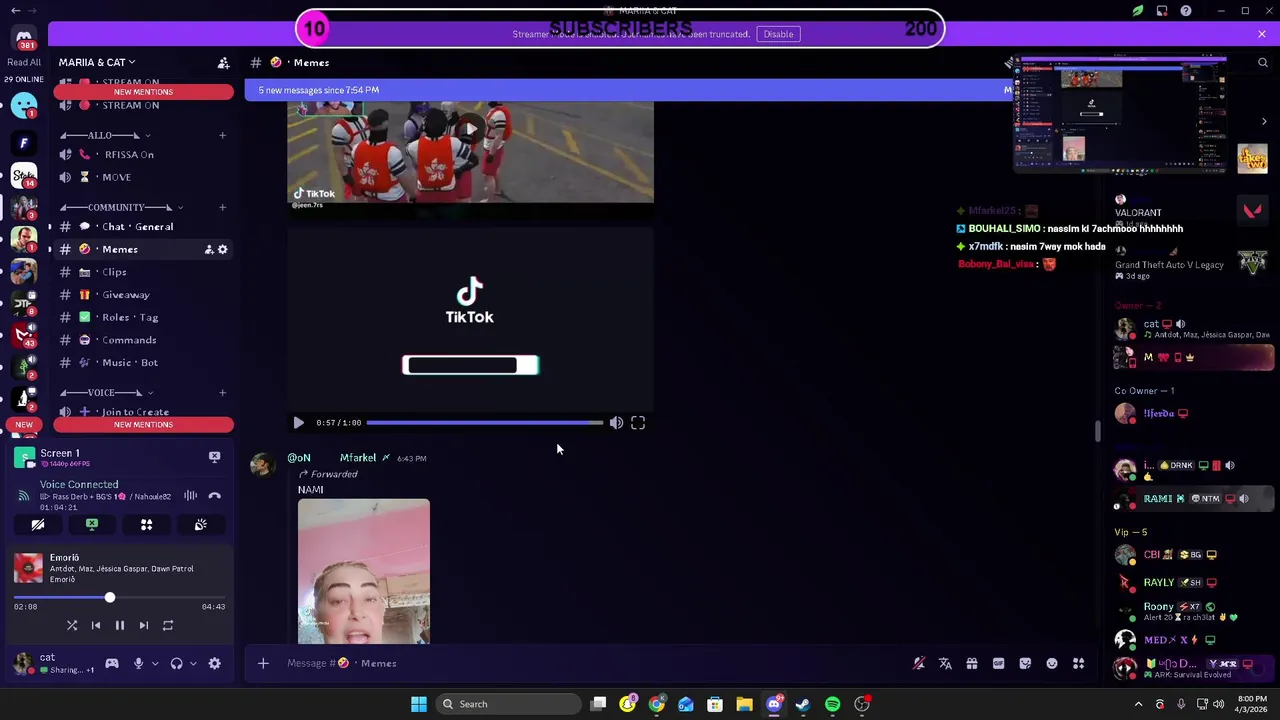Open Chat General channel
The width and height of the screenshot is (1280, 720).
(x=143, y=227)
